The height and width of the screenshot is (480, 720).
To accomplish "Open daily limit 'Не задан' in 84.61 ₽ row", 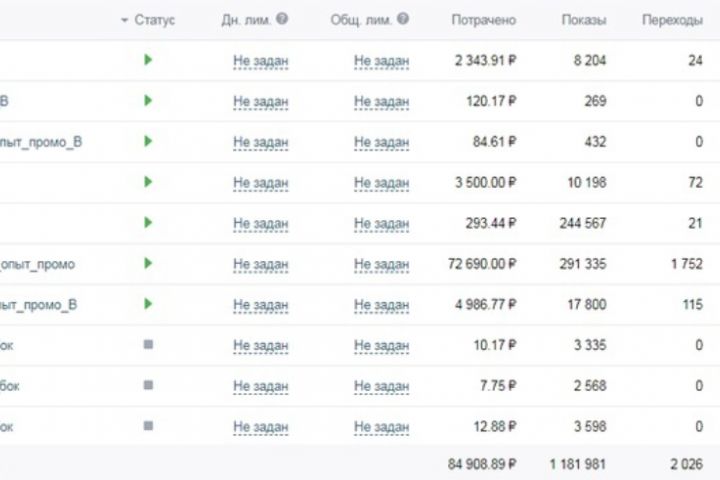I will pos(260,142).
